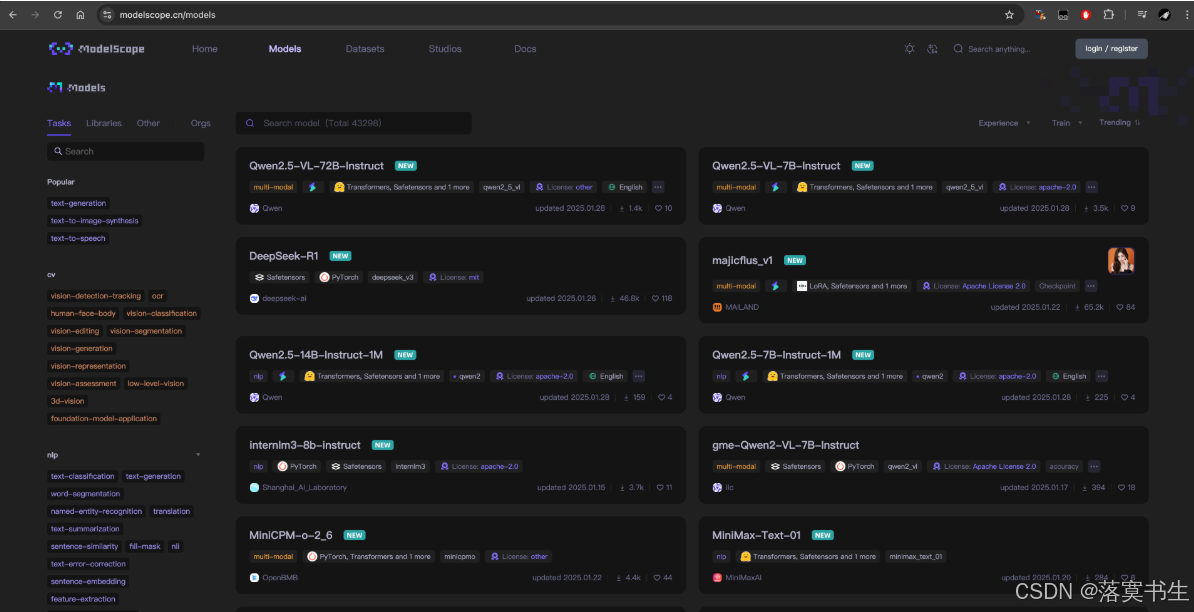Select the Tasks filter tab

[59, 123]
